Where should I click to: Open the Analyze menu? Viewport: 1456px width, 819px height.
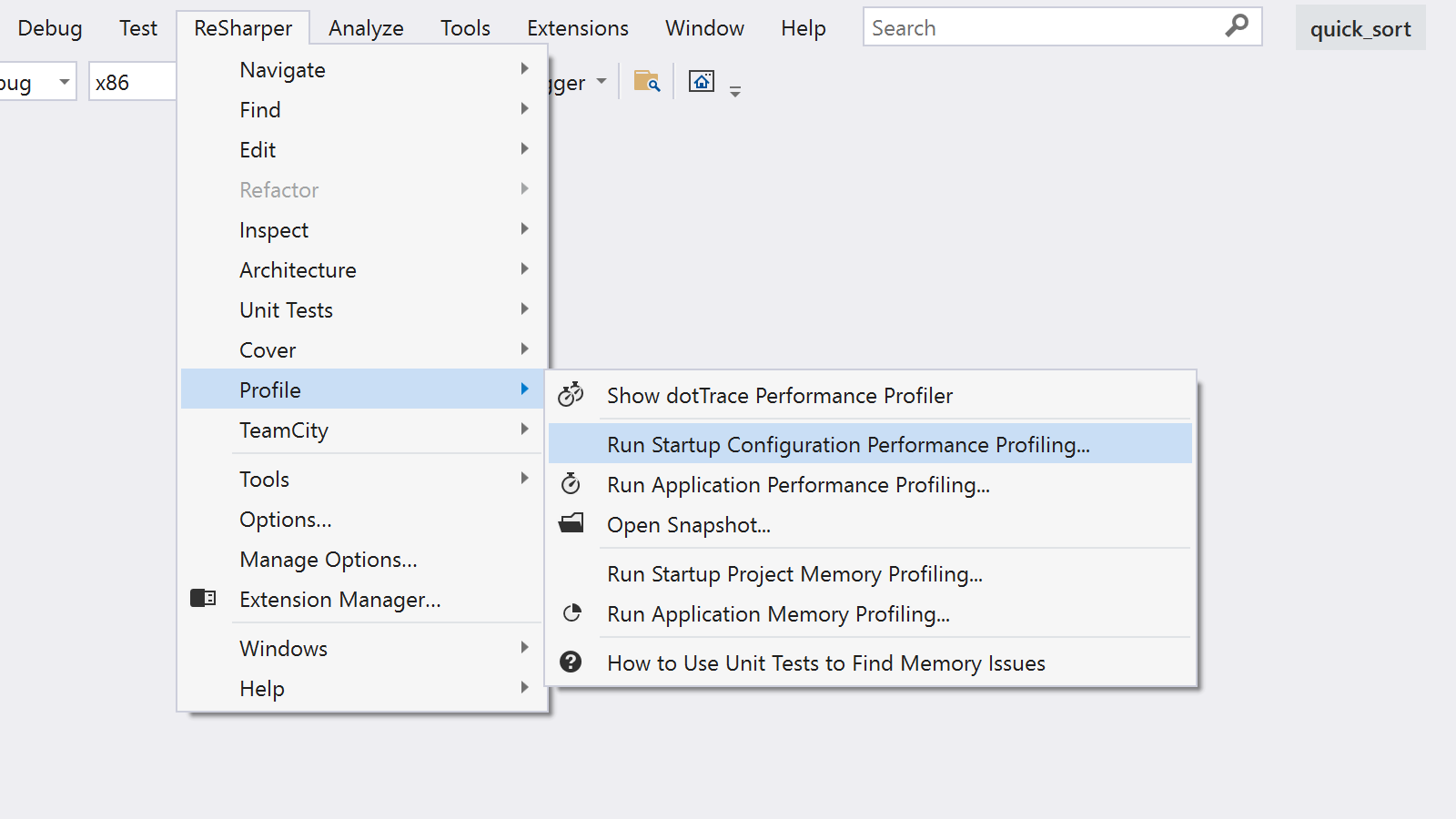tap(366, 28)
